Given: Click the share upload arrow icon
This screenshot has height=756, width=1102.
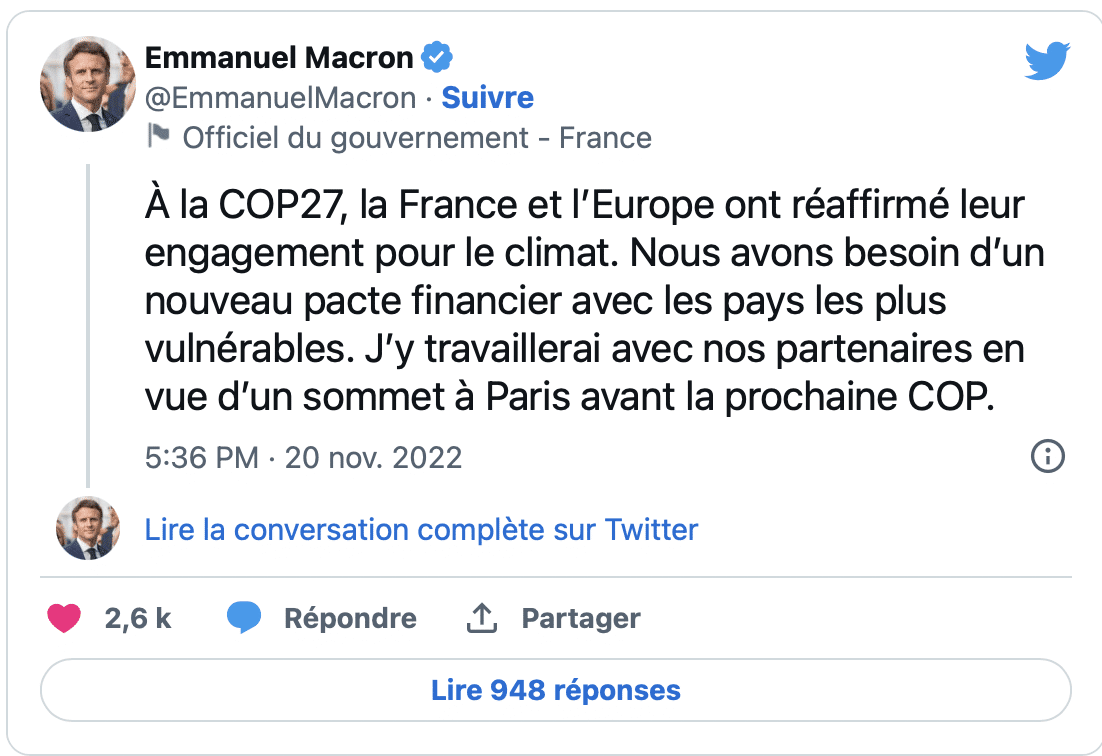Looking at the screenshot, I should (x=482, y=618).
